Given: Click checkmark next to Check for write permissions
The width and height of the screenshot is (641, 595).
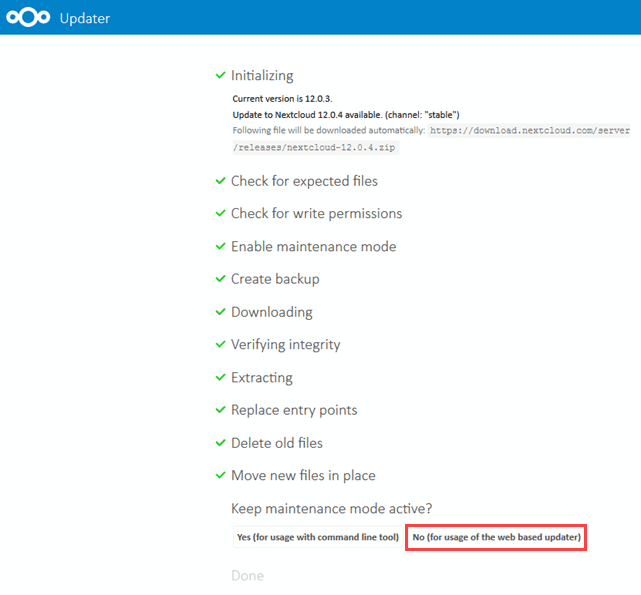Looking at the screenshot, I should click(220, 213).
